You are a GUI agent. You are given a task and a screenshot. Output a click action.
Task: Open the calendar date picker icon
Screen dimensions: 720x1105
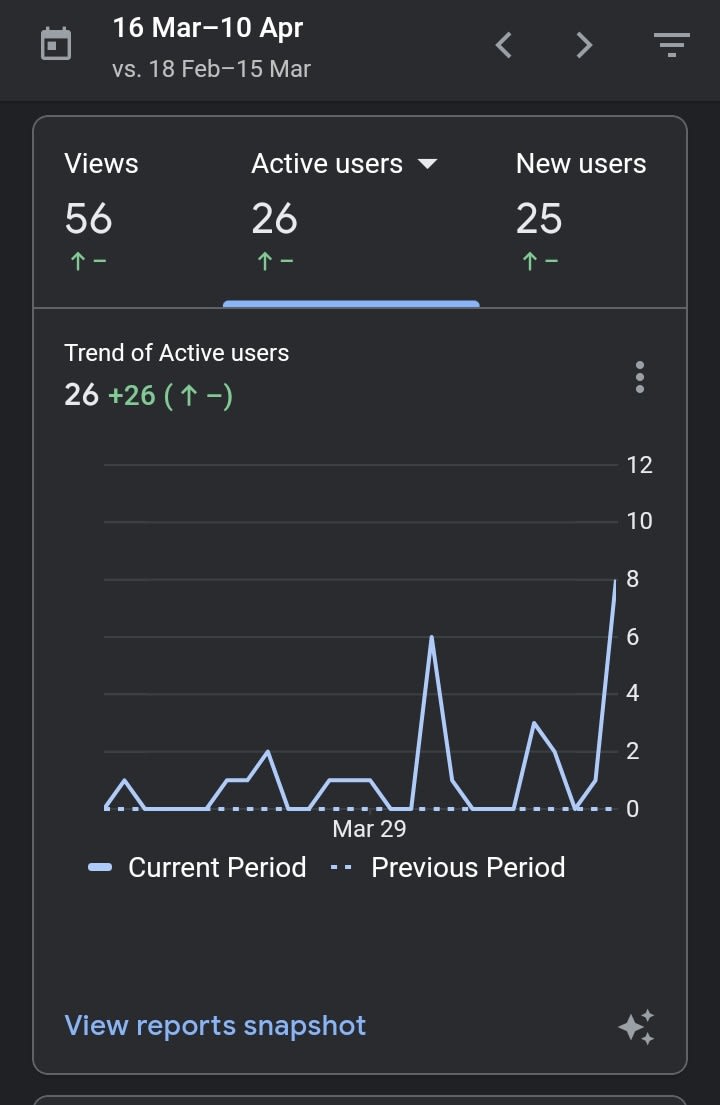[56, 45]
